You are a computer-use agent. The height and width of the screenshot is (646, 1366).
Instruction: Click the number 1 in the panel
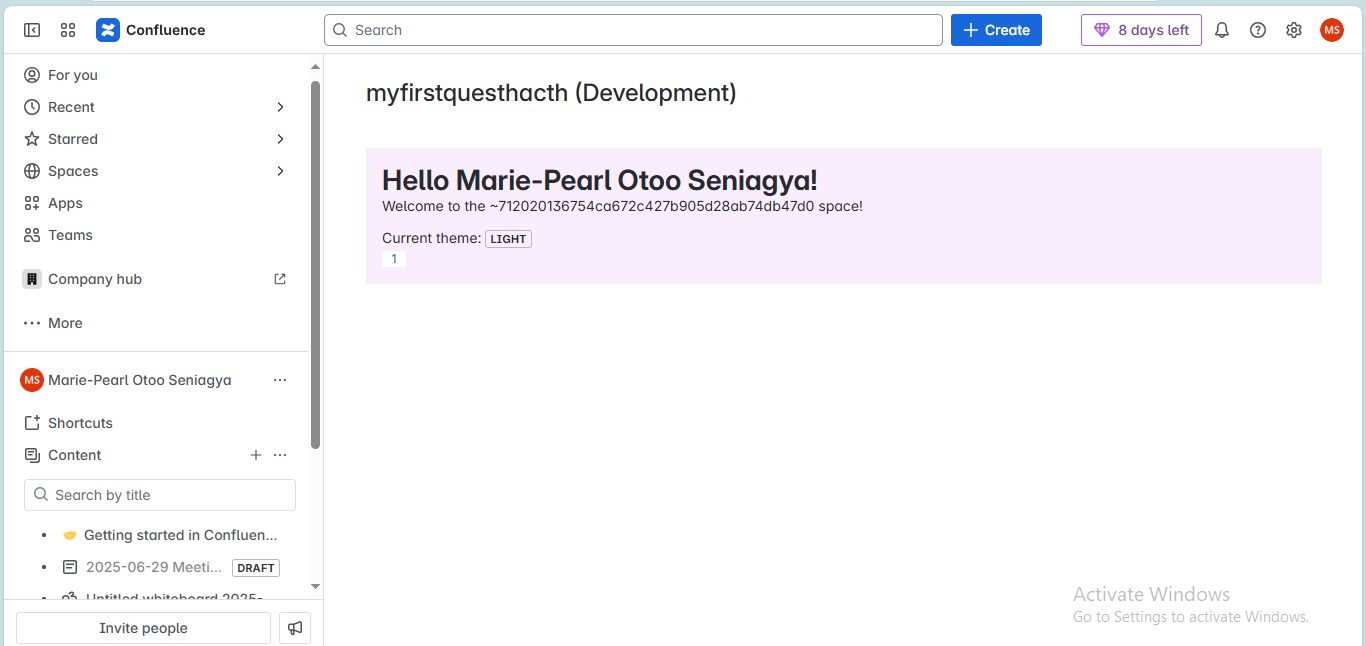point(394,259)
